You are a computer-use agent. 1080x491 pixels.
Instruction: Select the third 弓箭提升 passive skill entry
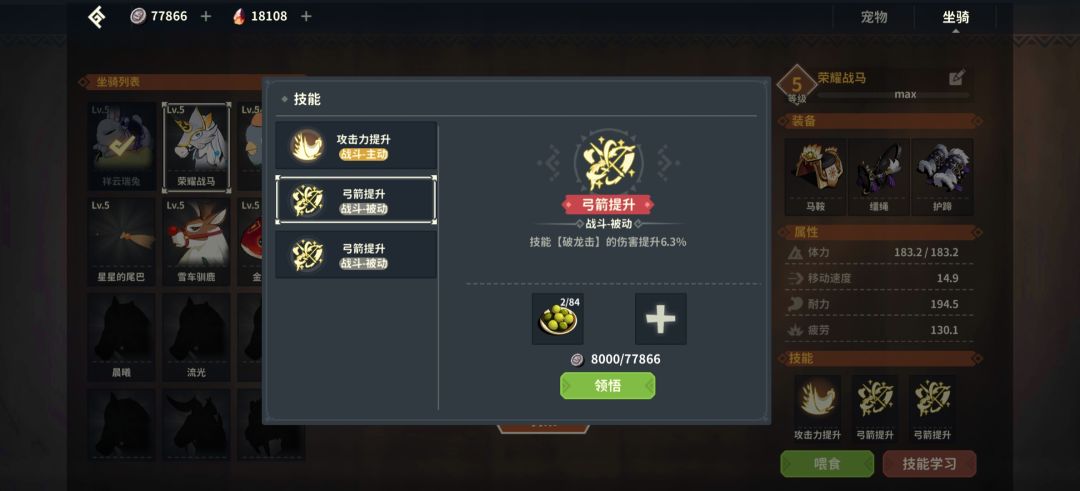(x=356, y=255)
